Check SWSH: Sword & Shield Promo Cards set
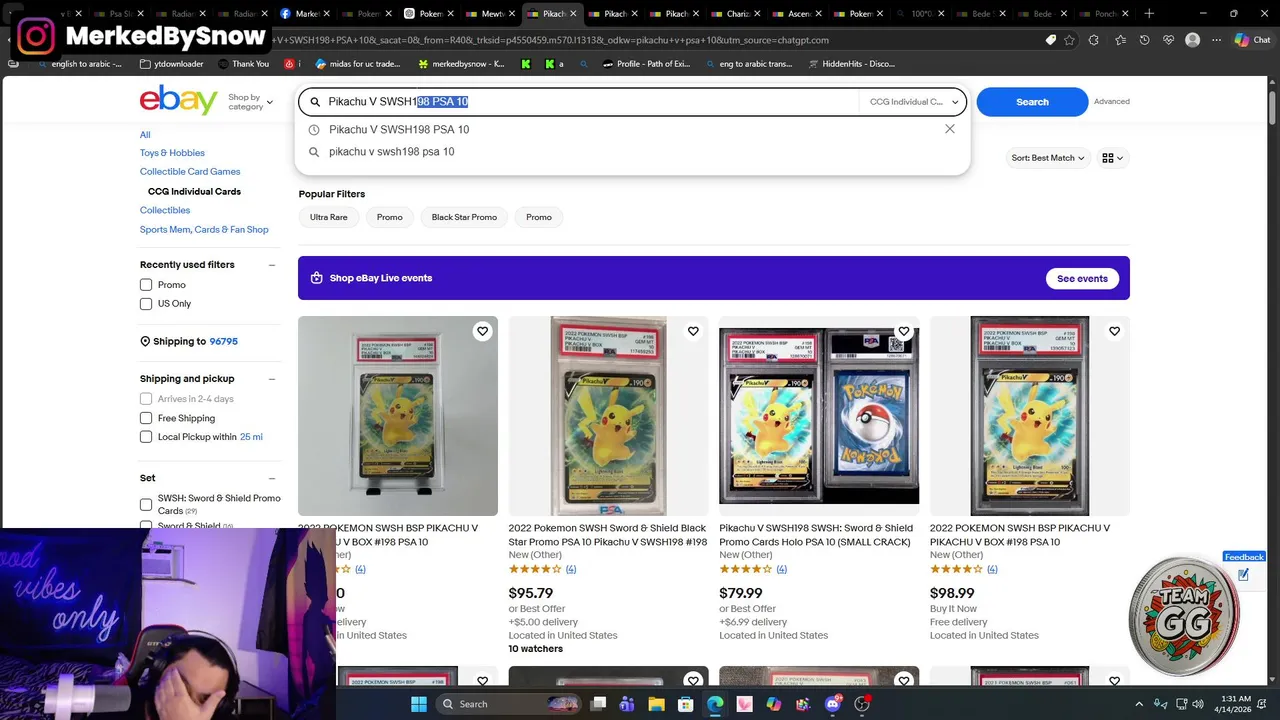This screenshot has width=1280, height=720. tap(146, 504)
